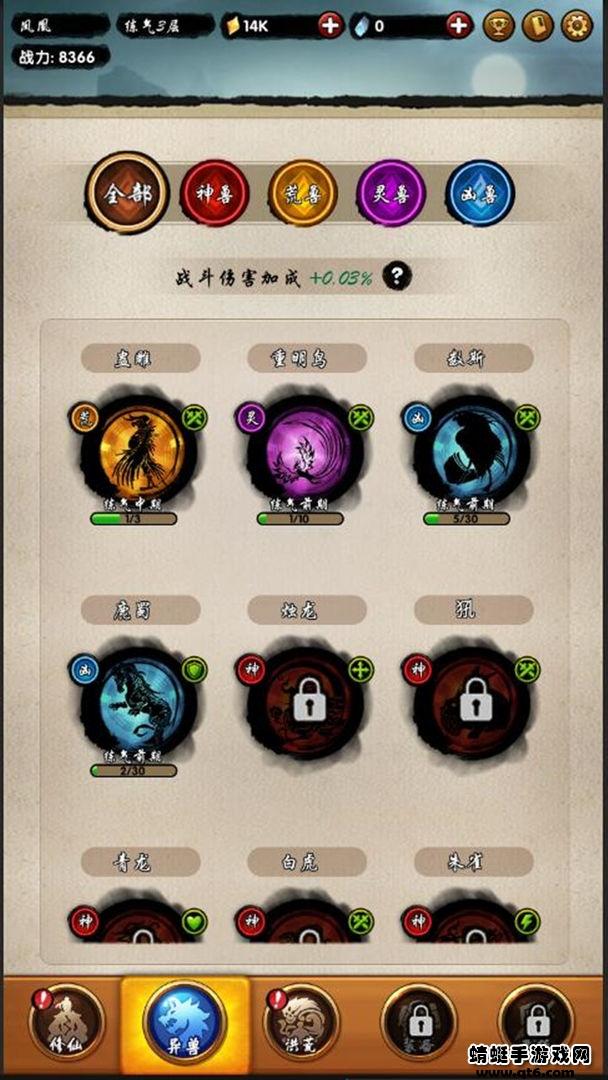Go to 修仙 in the bottom navigation
The image size is (608, 1080).
[67, 1021]
